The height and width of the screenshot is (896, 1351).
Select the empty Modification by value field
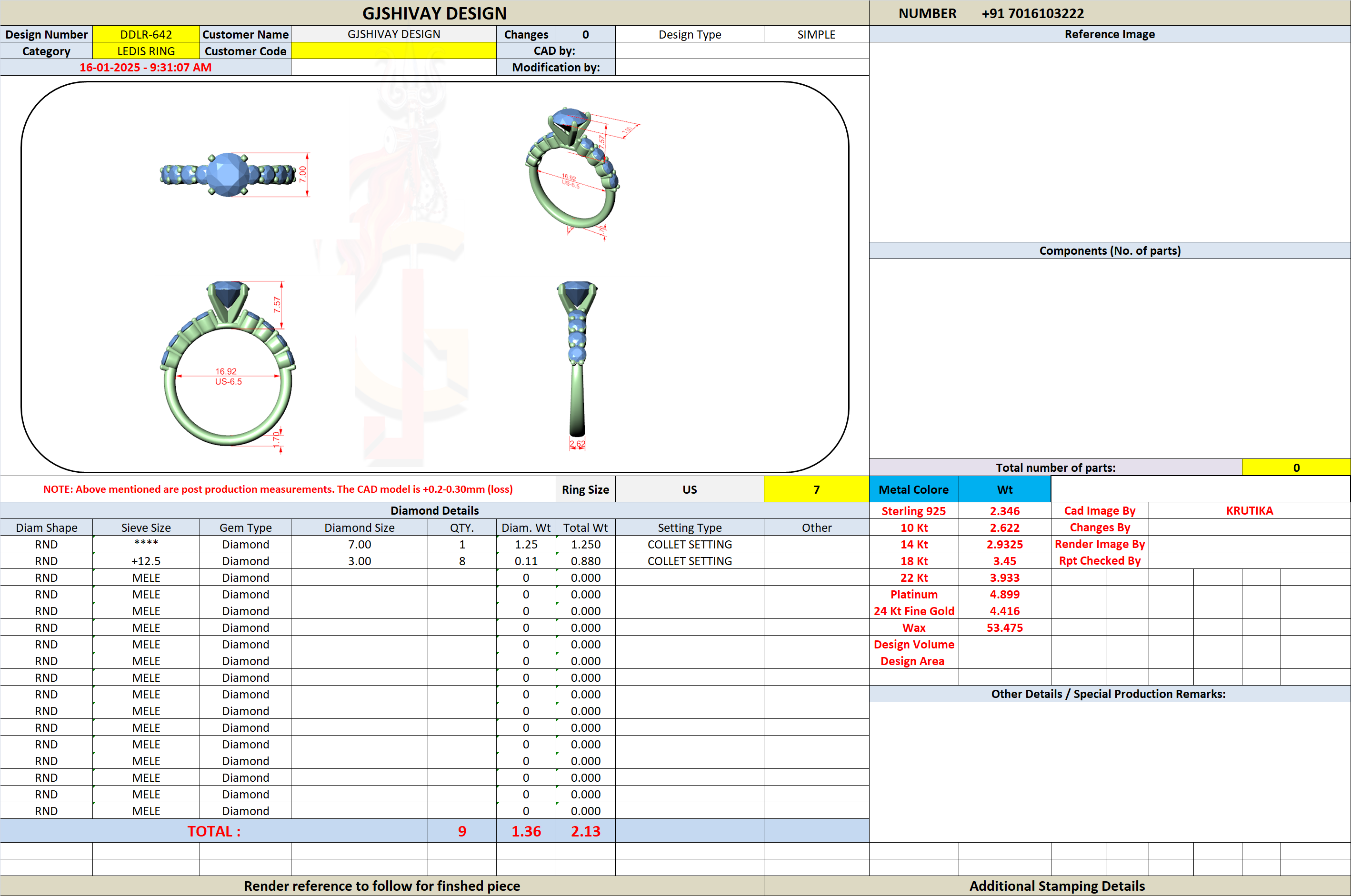742,68
